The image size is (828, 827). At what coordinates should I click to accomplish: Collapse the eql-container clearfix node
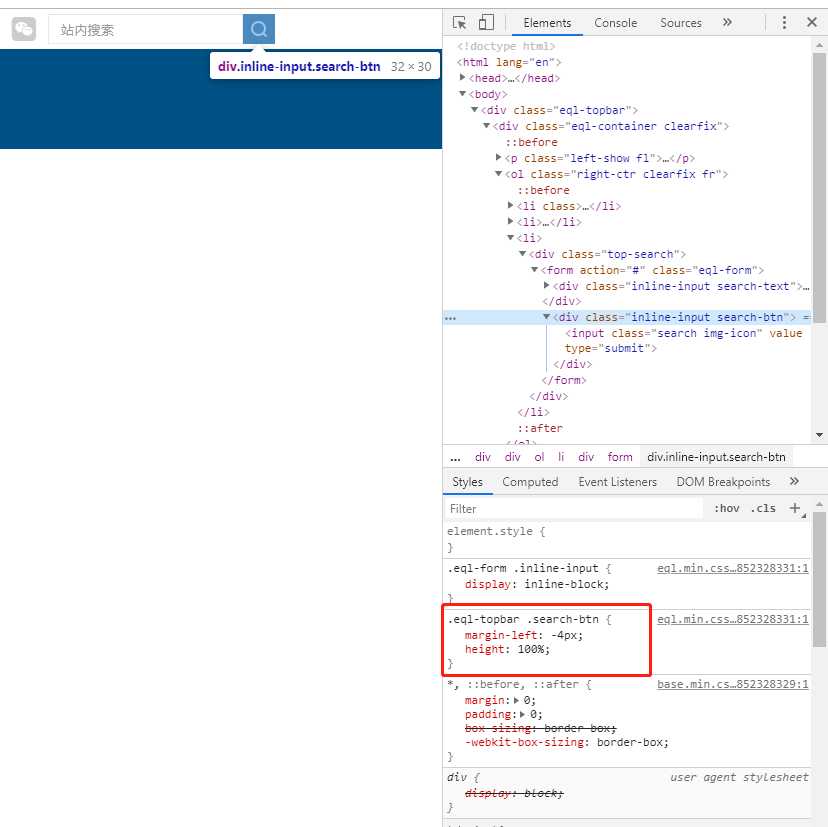point(487,126)
